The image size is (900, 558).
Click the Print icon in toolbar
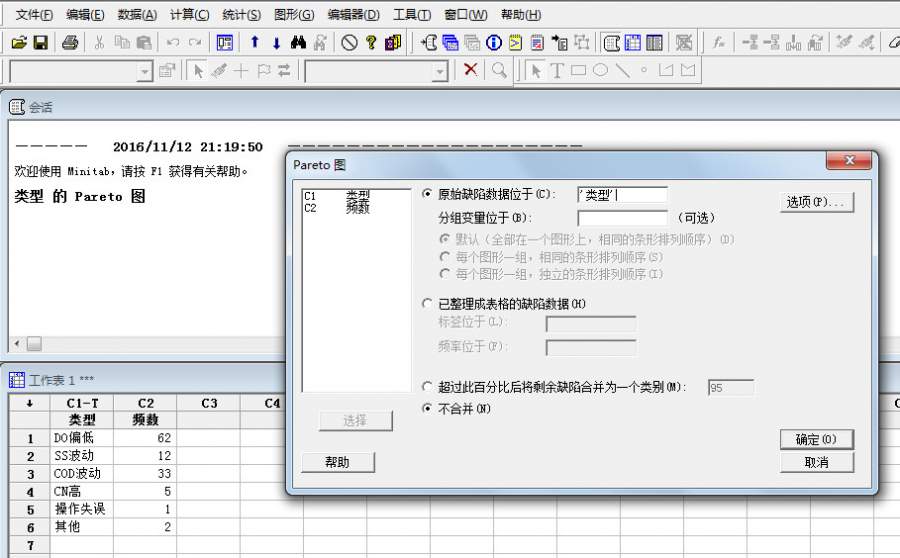[x=70, y=42]
